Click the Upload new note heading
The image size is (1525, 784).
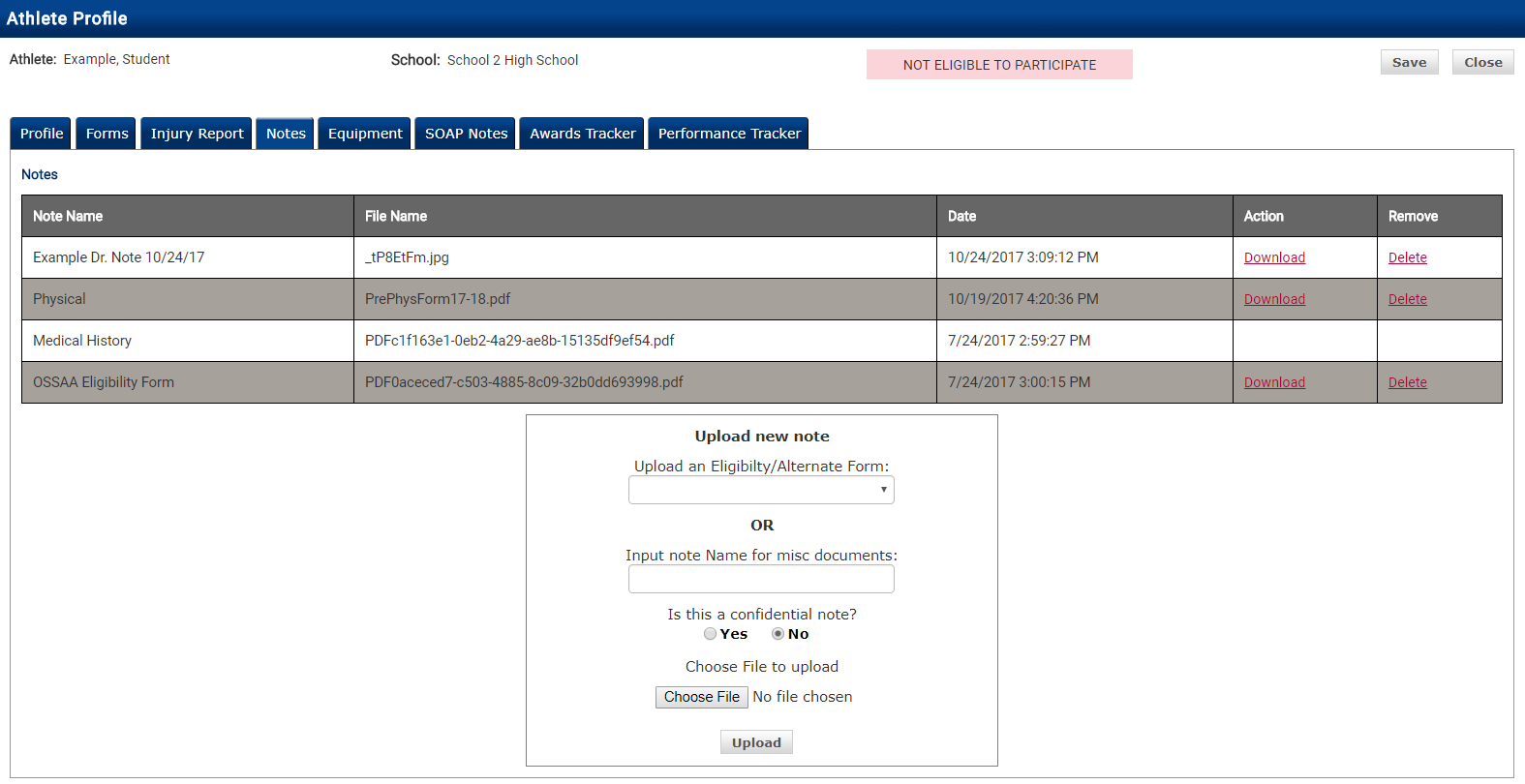point(762,437)
